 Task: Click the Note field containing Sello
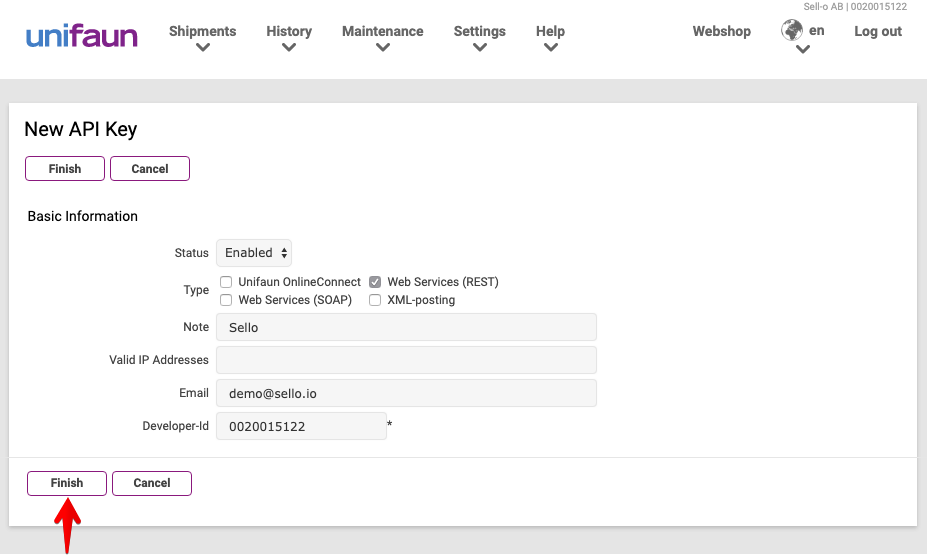(x=406, y=327)
